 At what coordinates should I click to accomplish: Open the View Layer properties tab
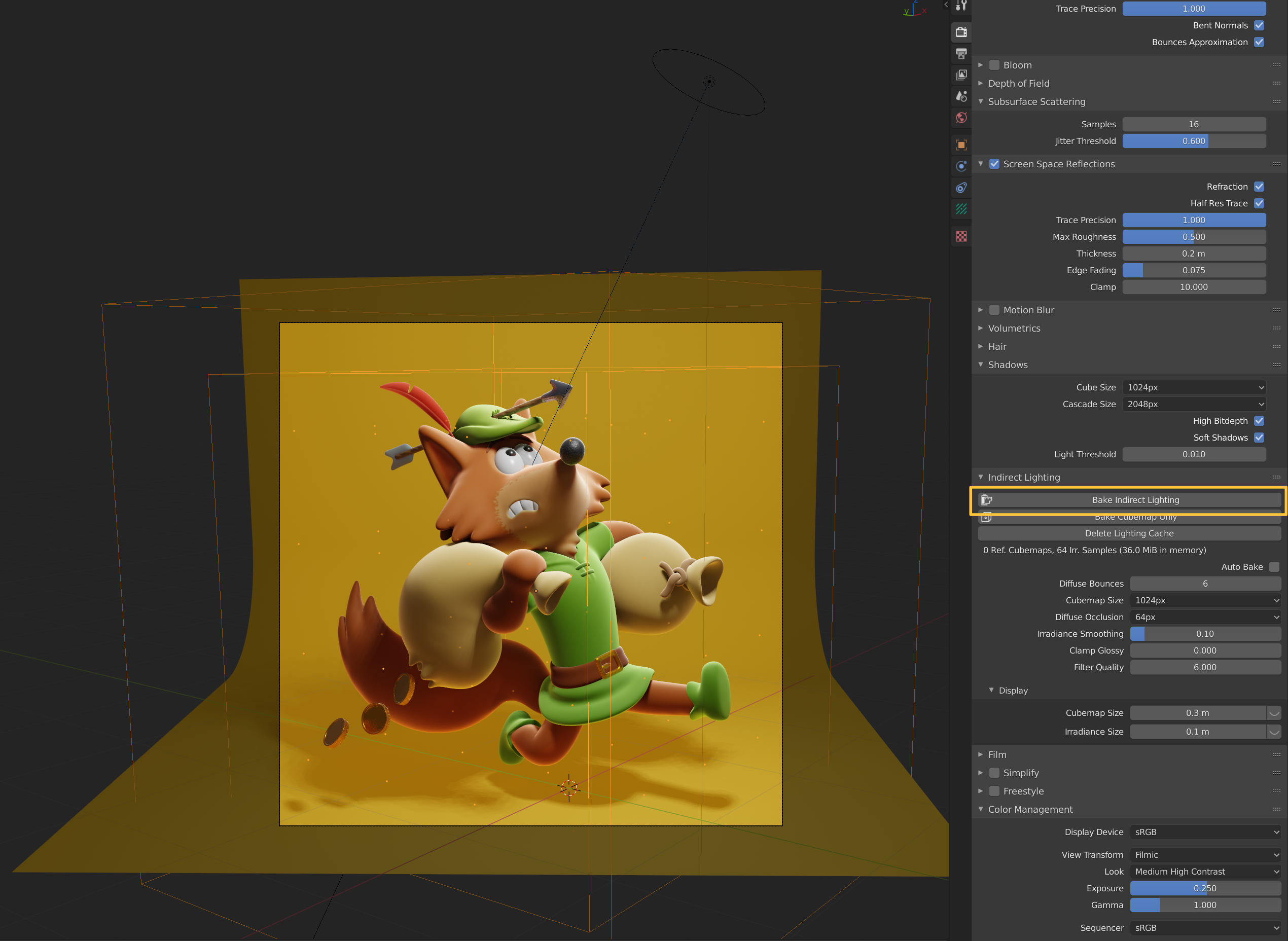pyautogui.click(x=961, y=75)
